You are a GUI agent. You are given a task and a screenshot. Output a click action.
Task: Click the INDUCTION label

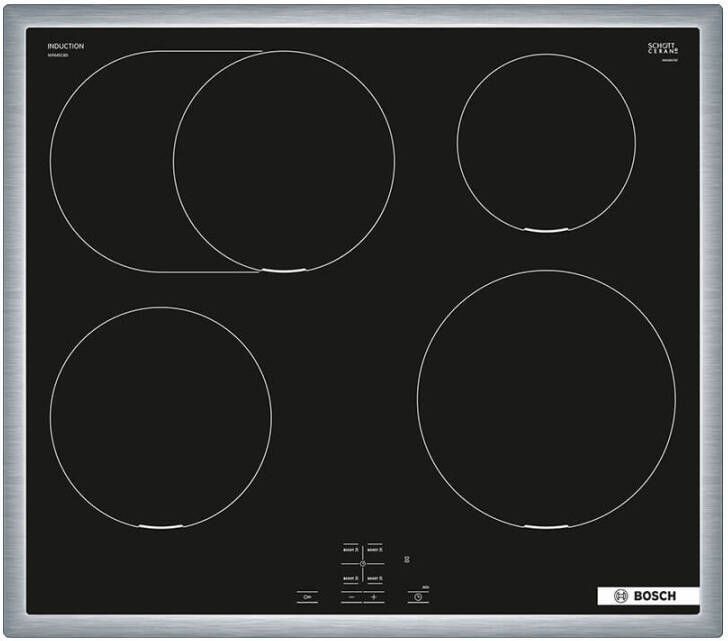tap(65, 46)
